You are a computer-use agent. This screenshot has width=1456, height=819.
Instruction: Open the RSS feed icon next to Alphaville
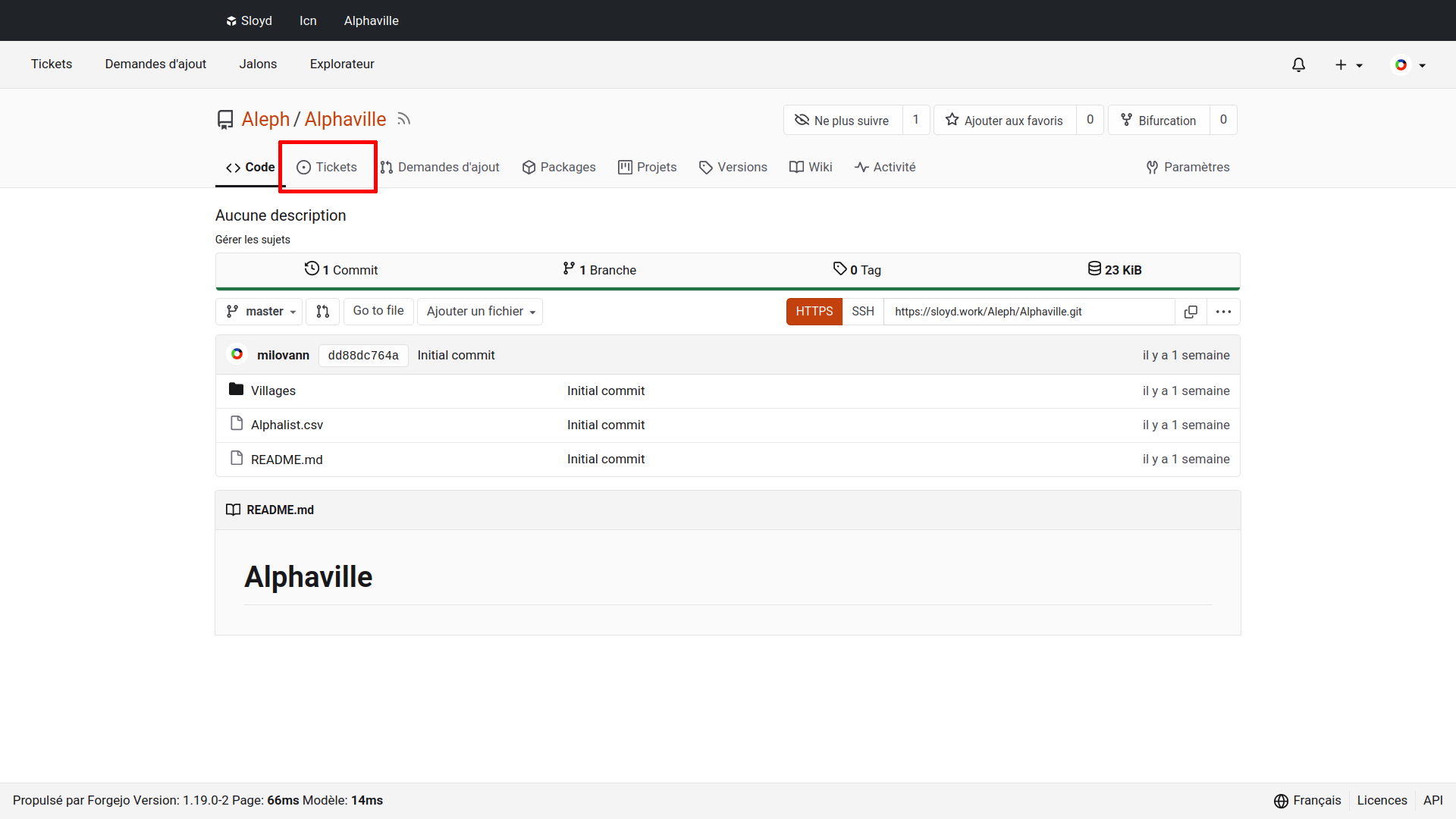point(403,119)
